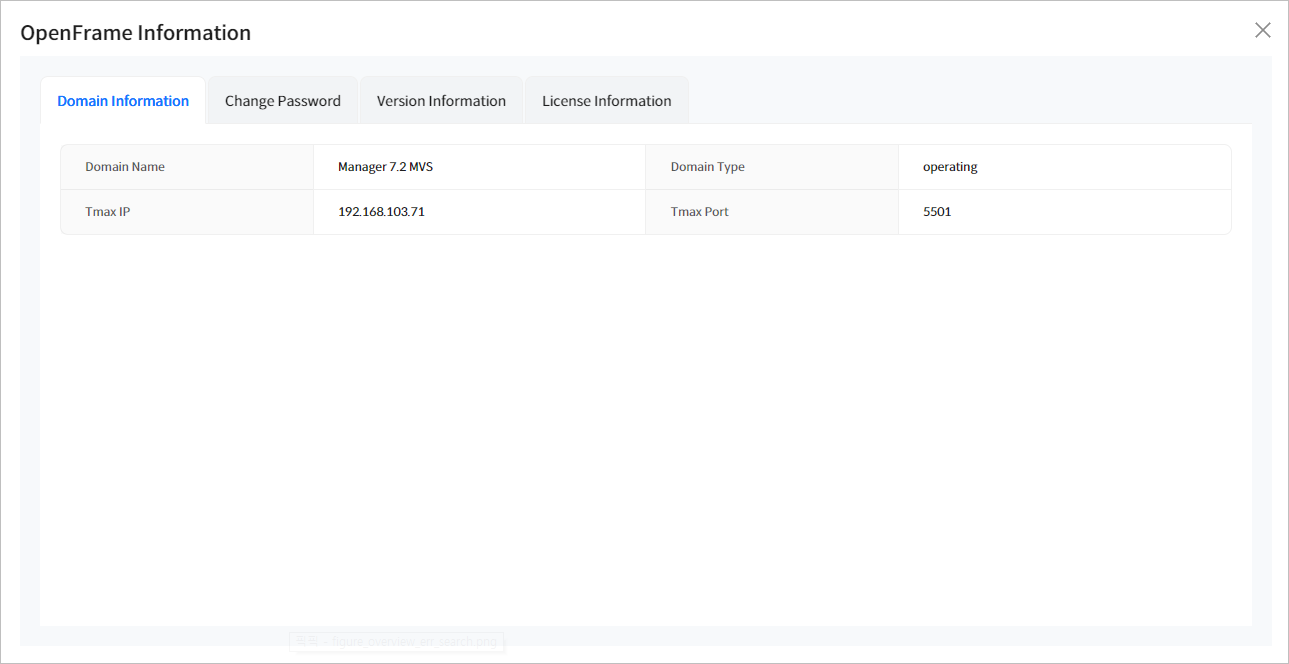
Task: Select the operating domain type value
Action: (950, 167)
